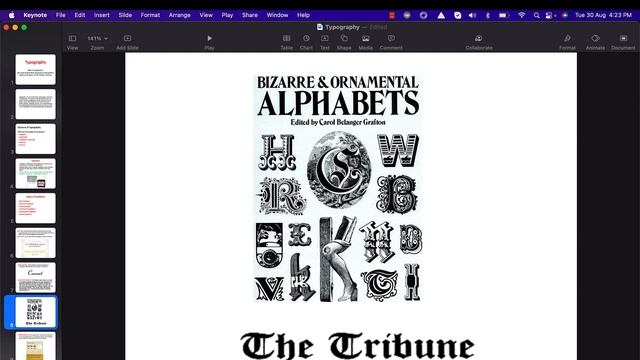This screenshot has width=640, height=360.
Task: Select slide 2 thumbnail in navigator
Action: [x=36, y=104]
